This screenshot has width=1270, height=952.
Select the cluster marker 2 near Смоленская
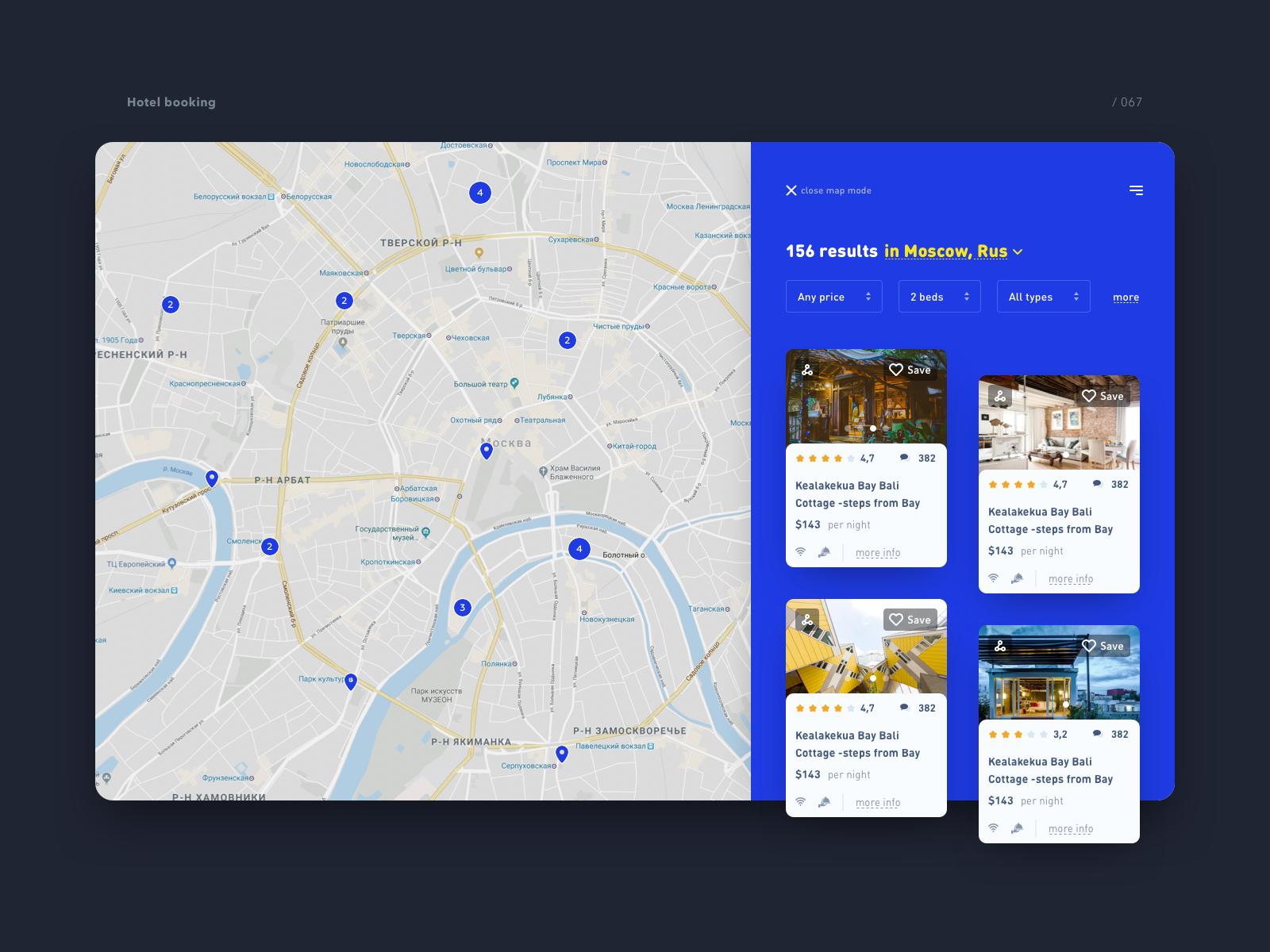[x=270, y=547]
